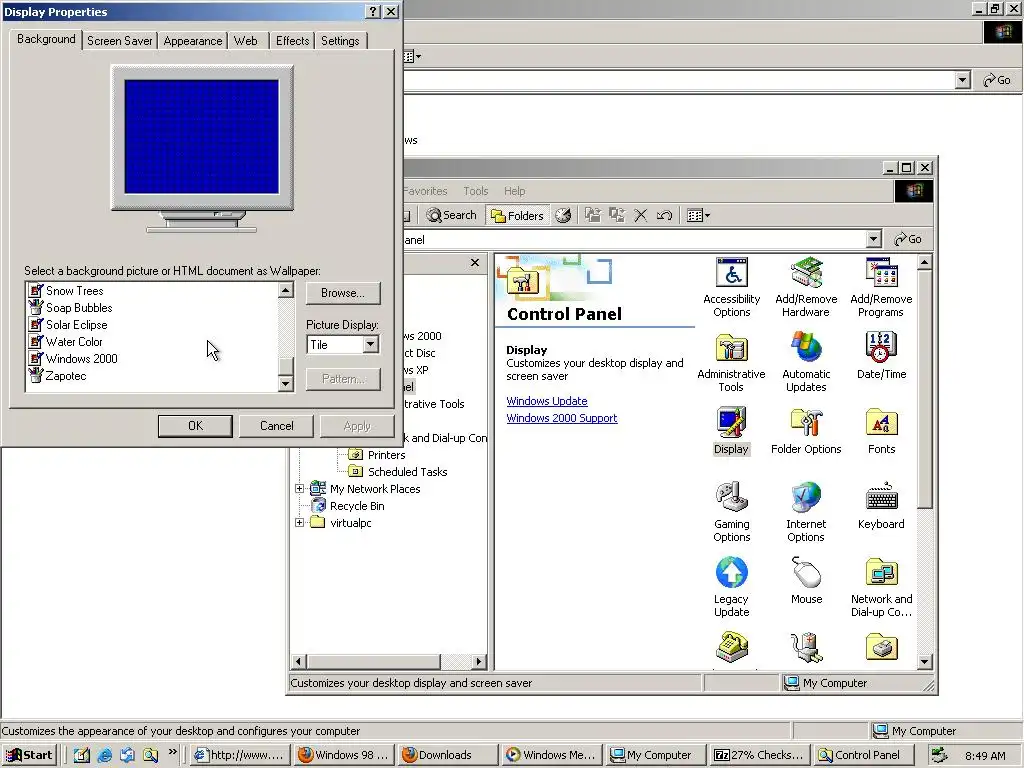
Task: Switch to the Appearance tab
Action: click(x=193, y=40)
